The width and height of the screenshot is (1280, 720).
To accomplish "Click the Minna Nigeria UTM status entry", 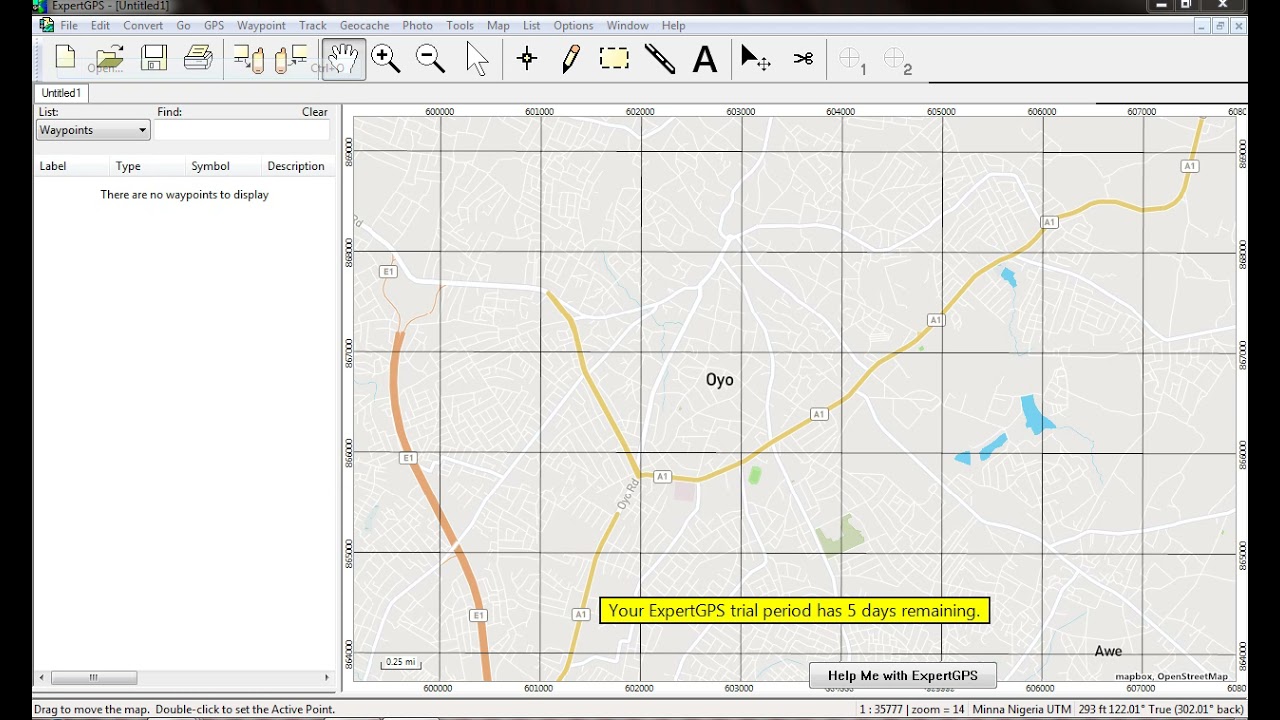I will (x=1021, y=709).
